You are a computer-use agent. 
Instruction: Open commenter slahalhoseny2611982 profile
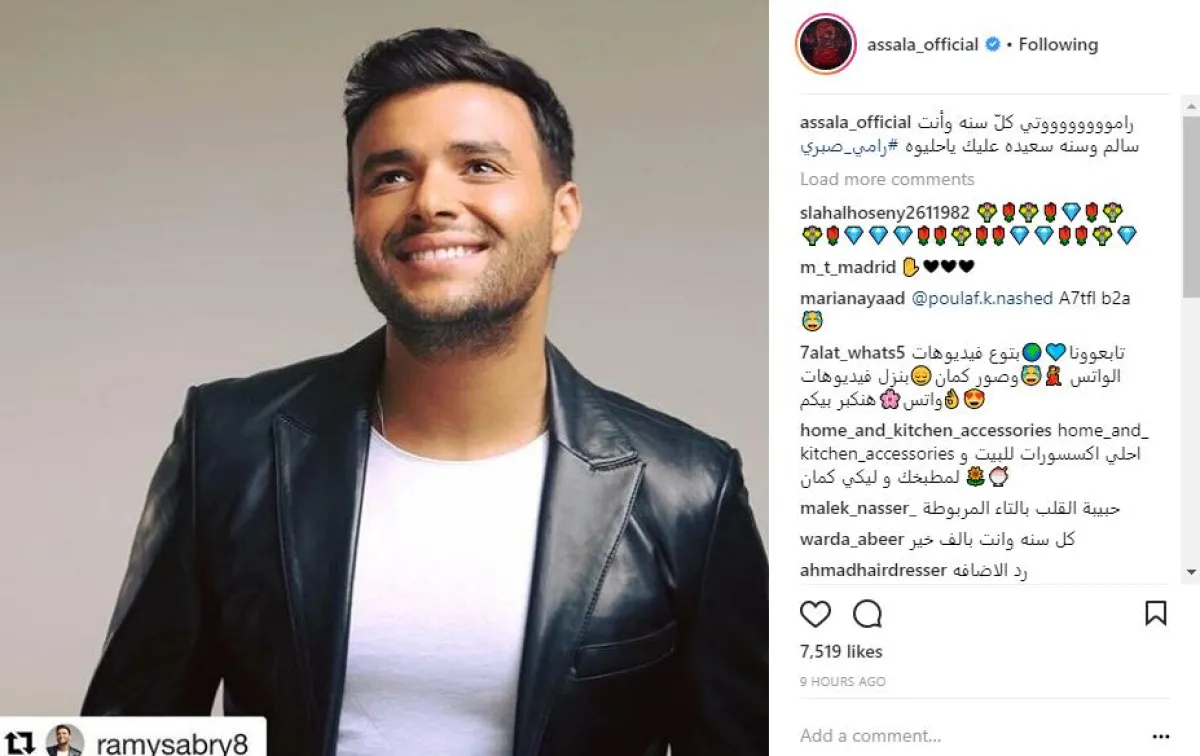885,212
